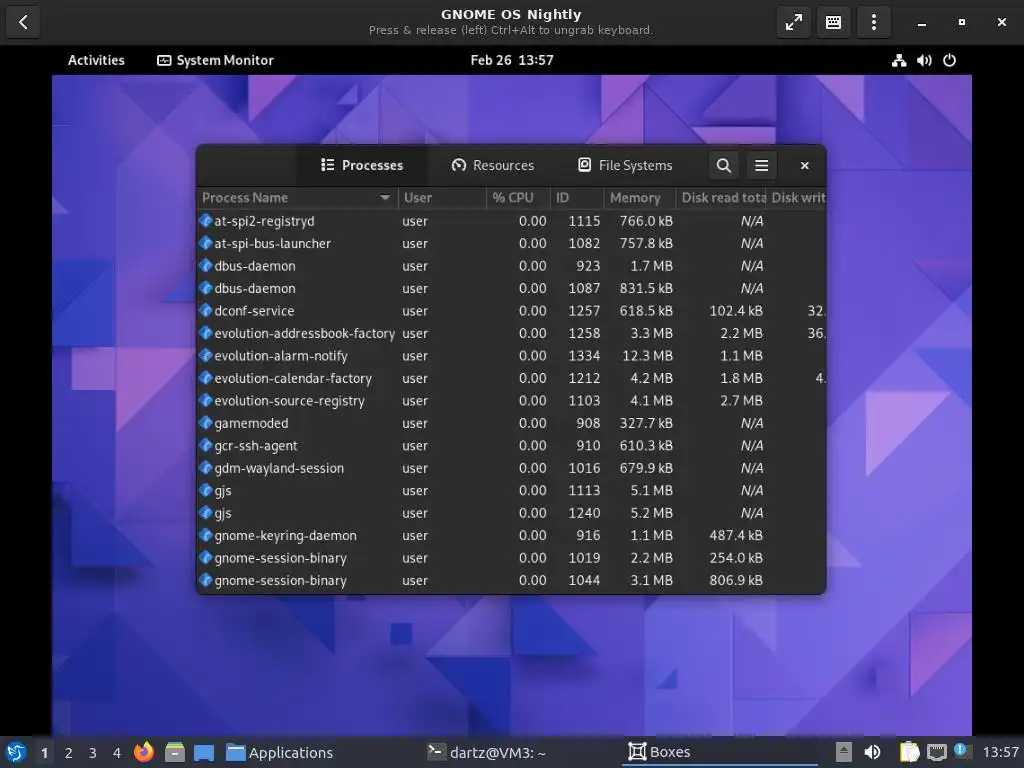Select dbus-daemon process with ID 923
The width and height of the screenshot is (1024, 768).
click(511, 266)
